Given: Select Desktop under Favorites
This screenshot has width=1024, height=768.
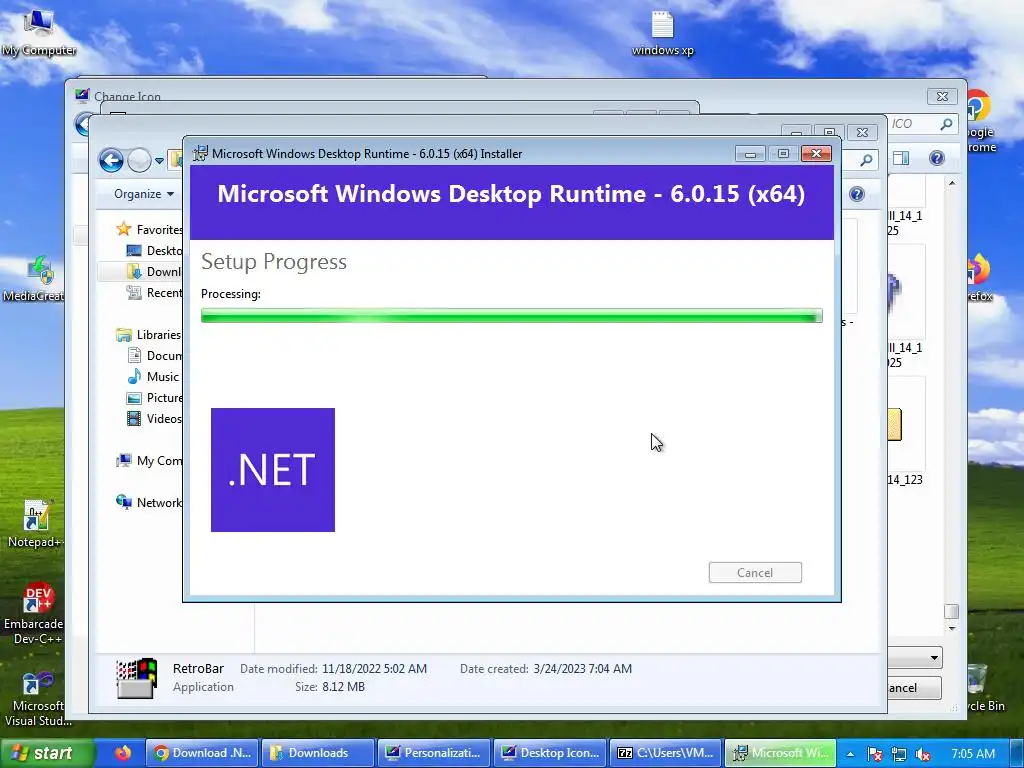Looking at the screenshot, I should click(x=155, y=251).
